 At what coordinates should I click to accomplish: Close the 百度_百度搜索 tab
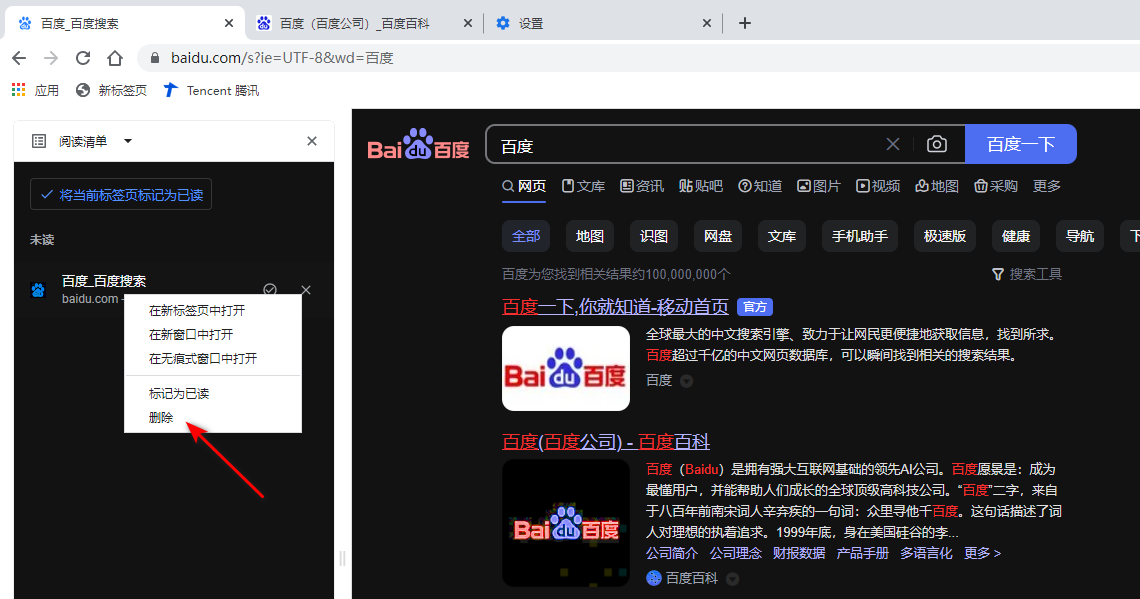click(x=229, y=23)
